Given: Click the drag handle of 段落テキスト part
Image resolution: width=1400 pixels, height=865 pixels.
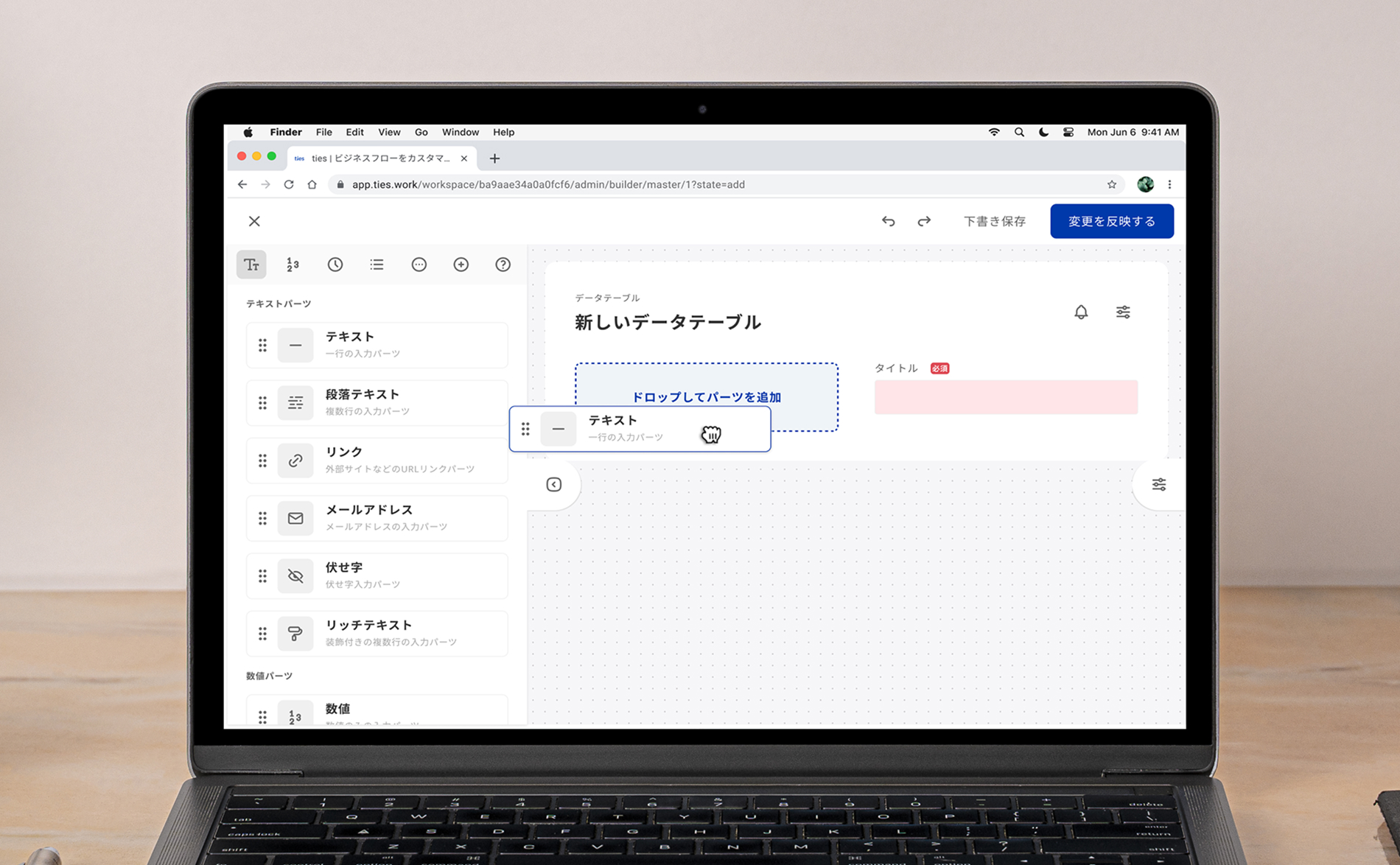Looking at the screenshot, I should tap(262, 403).
